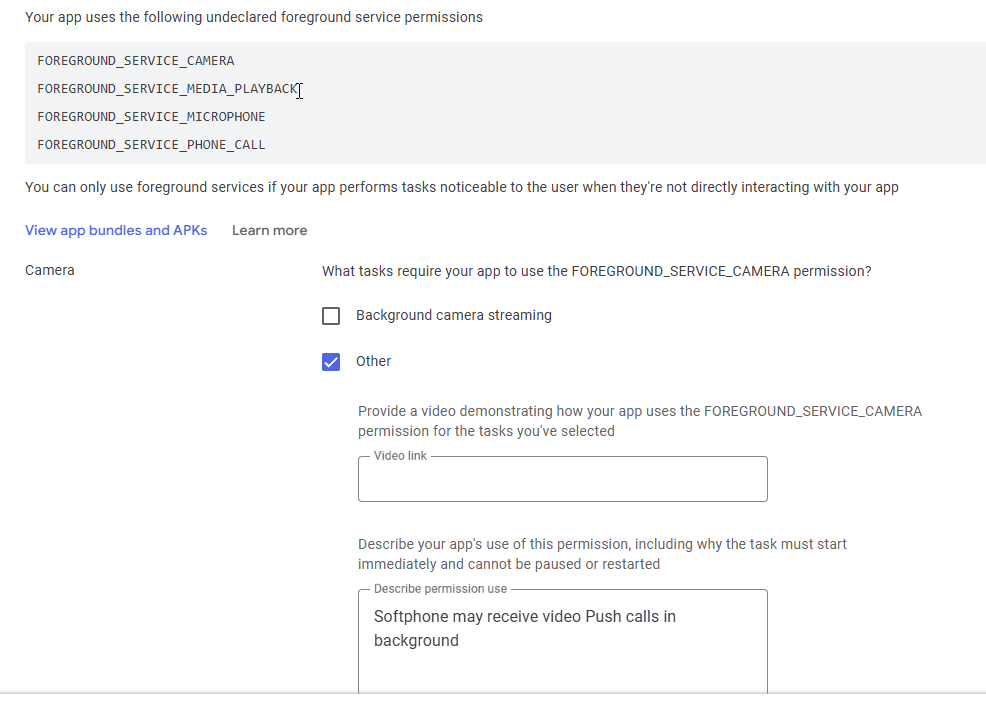Check the Background camera streaming checkbox

[x=331, y=316]
